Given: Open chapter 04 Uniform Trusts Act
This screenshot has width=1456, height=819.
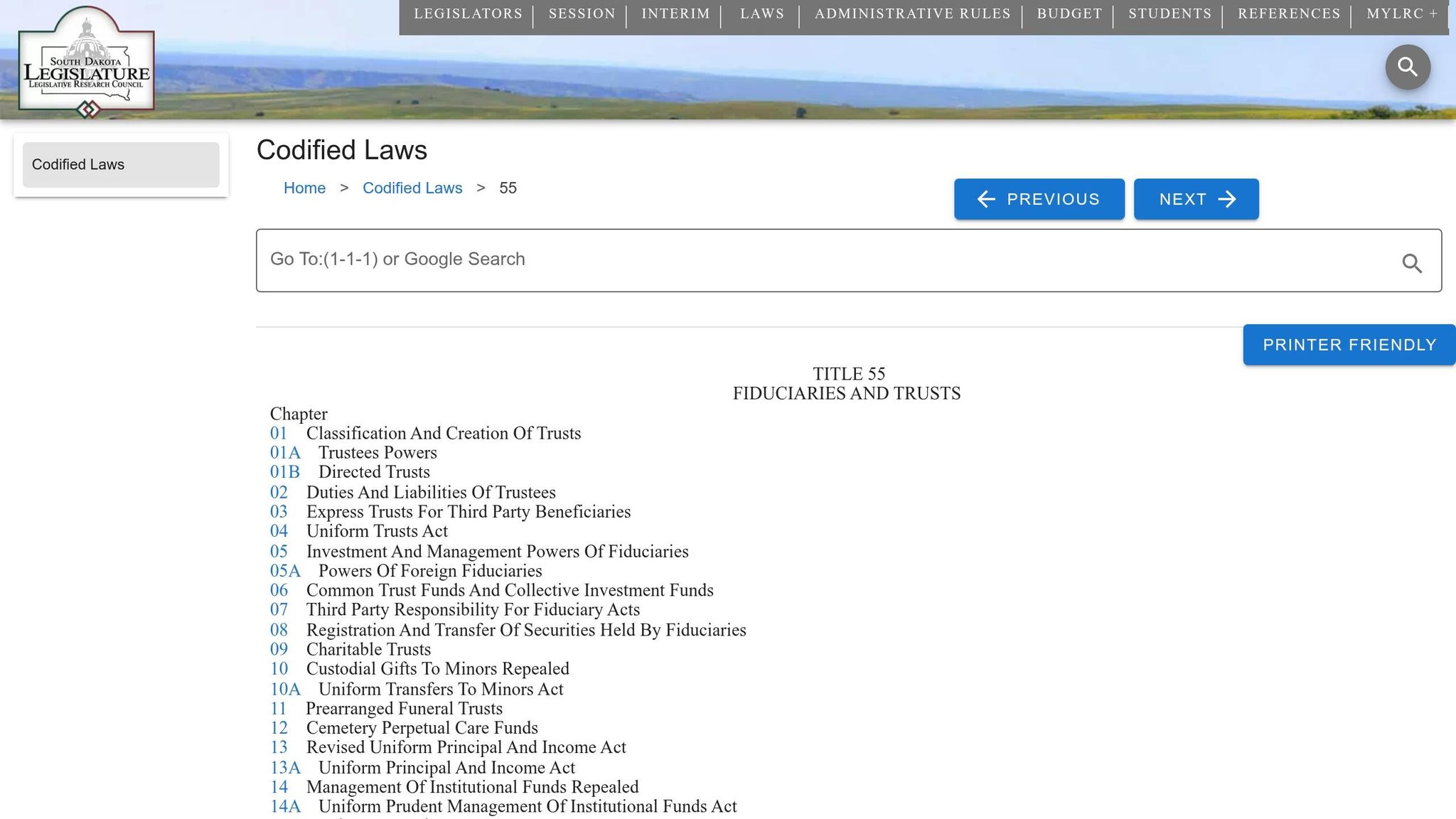Looking at the screenshot, I should pyautogui.click(x=279, y=531).
